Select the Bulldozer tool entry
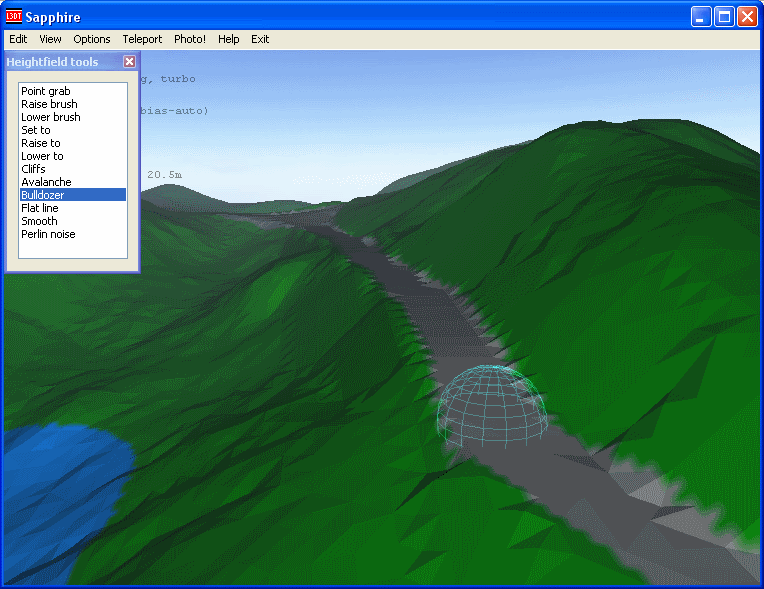 tap(43, 195)
